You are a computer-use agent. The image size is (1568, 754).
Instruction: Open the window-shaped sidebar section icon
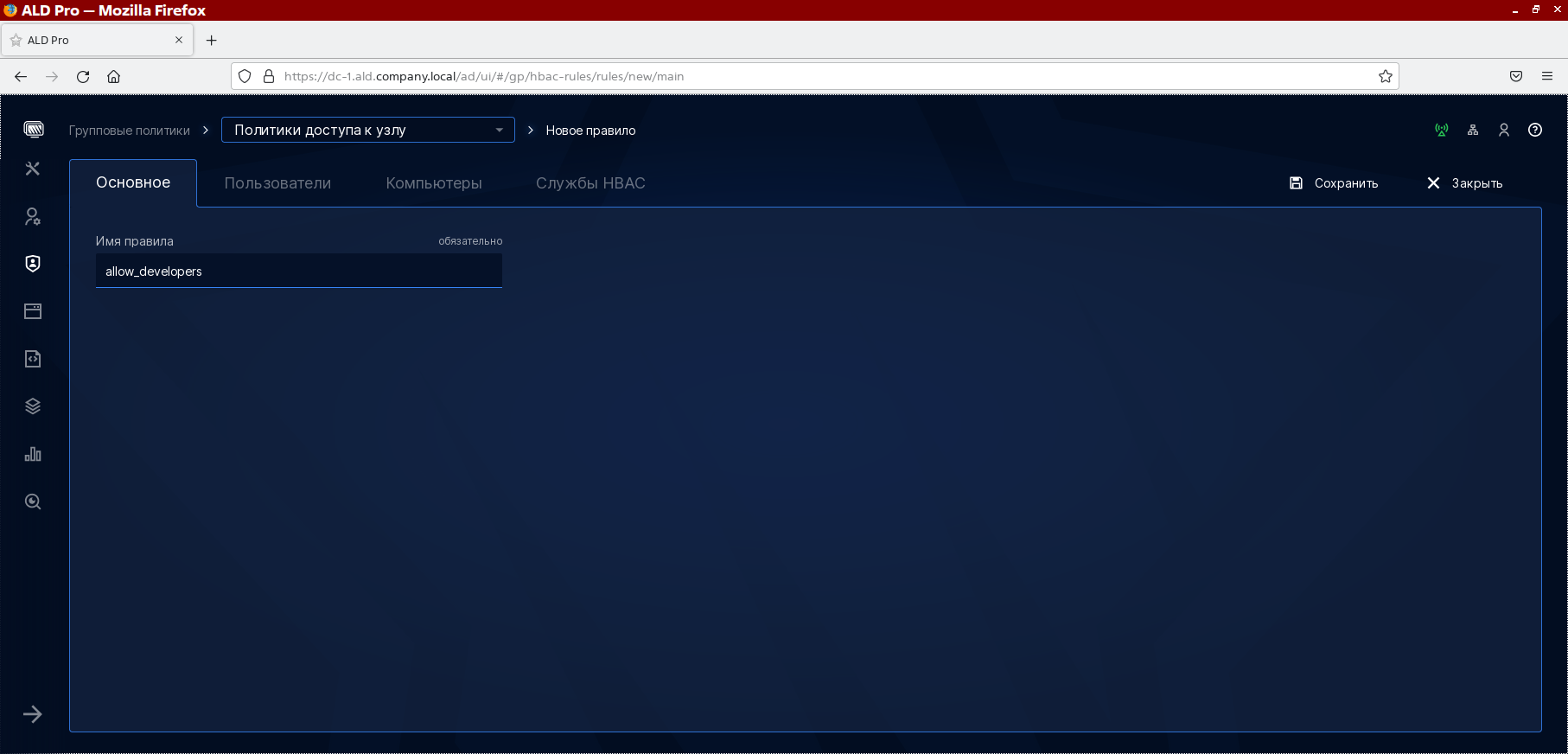pyautogui.click(x=33, y=311)
